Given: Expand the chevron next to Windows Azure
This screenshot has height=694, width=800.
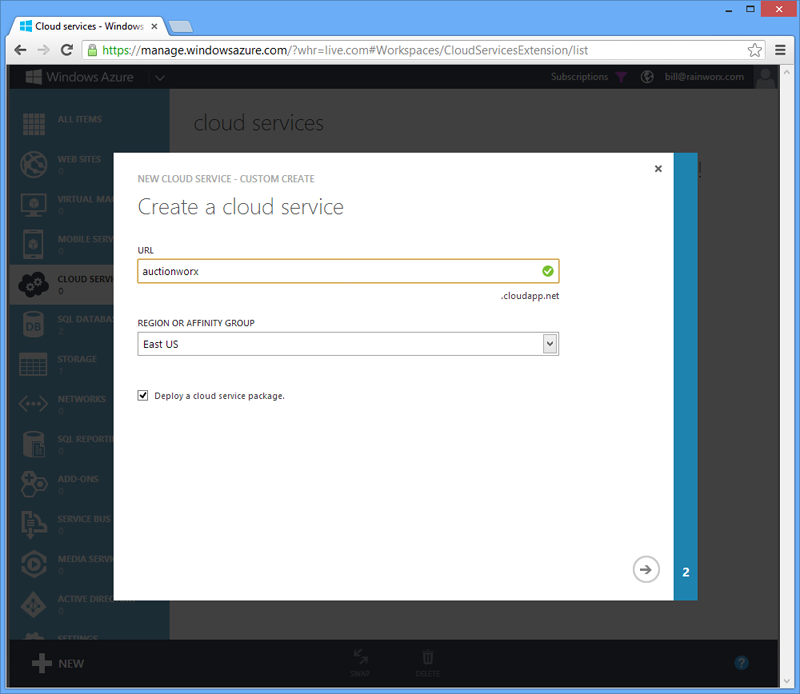Looking at the screenshot, I should (x=160, y=78).
